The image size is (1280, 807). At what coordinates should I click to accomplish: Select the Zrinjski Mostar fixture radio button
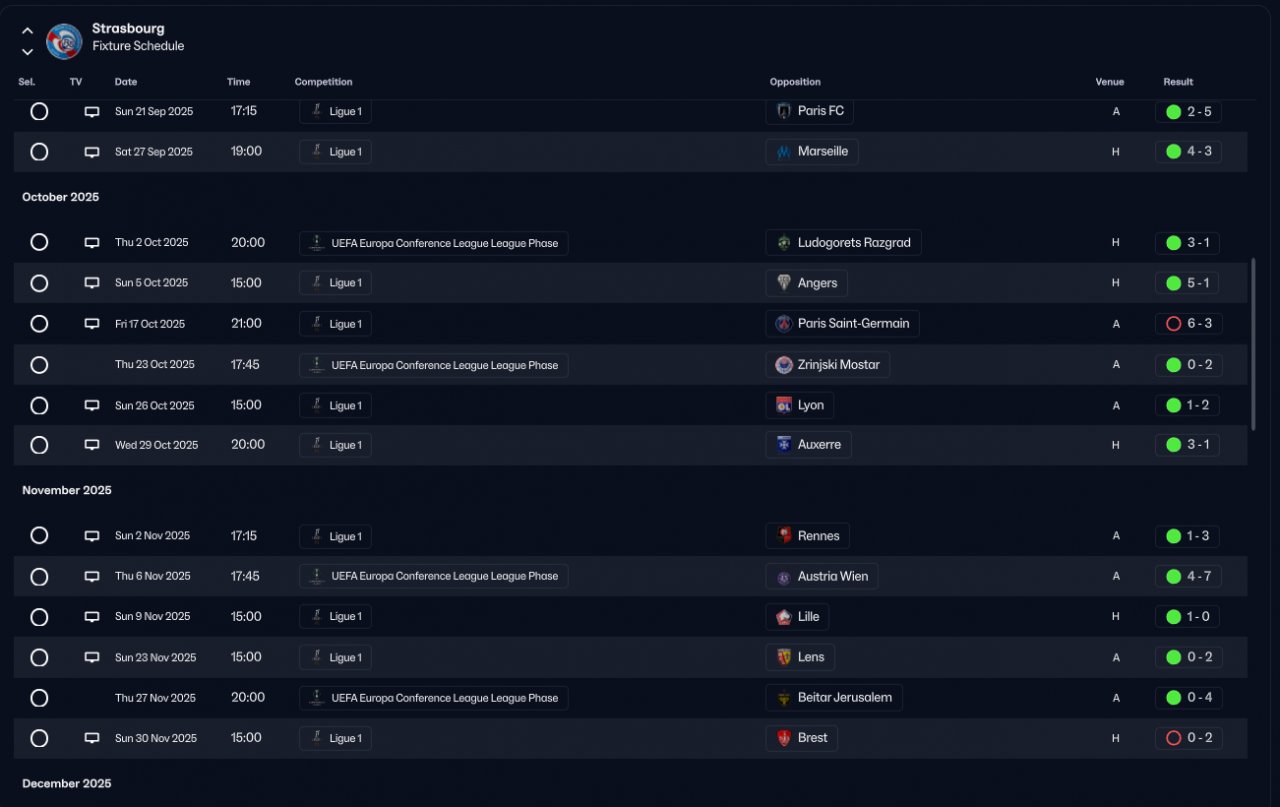pos(39,365)
